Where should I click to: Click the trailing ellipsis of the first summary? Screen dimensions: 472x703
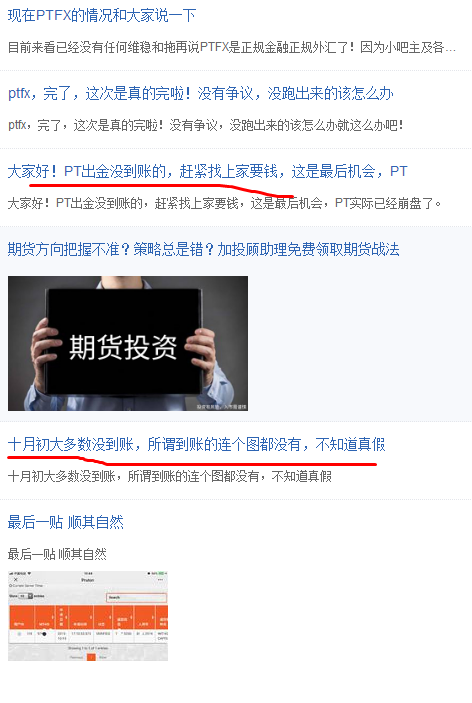[450, 48]
